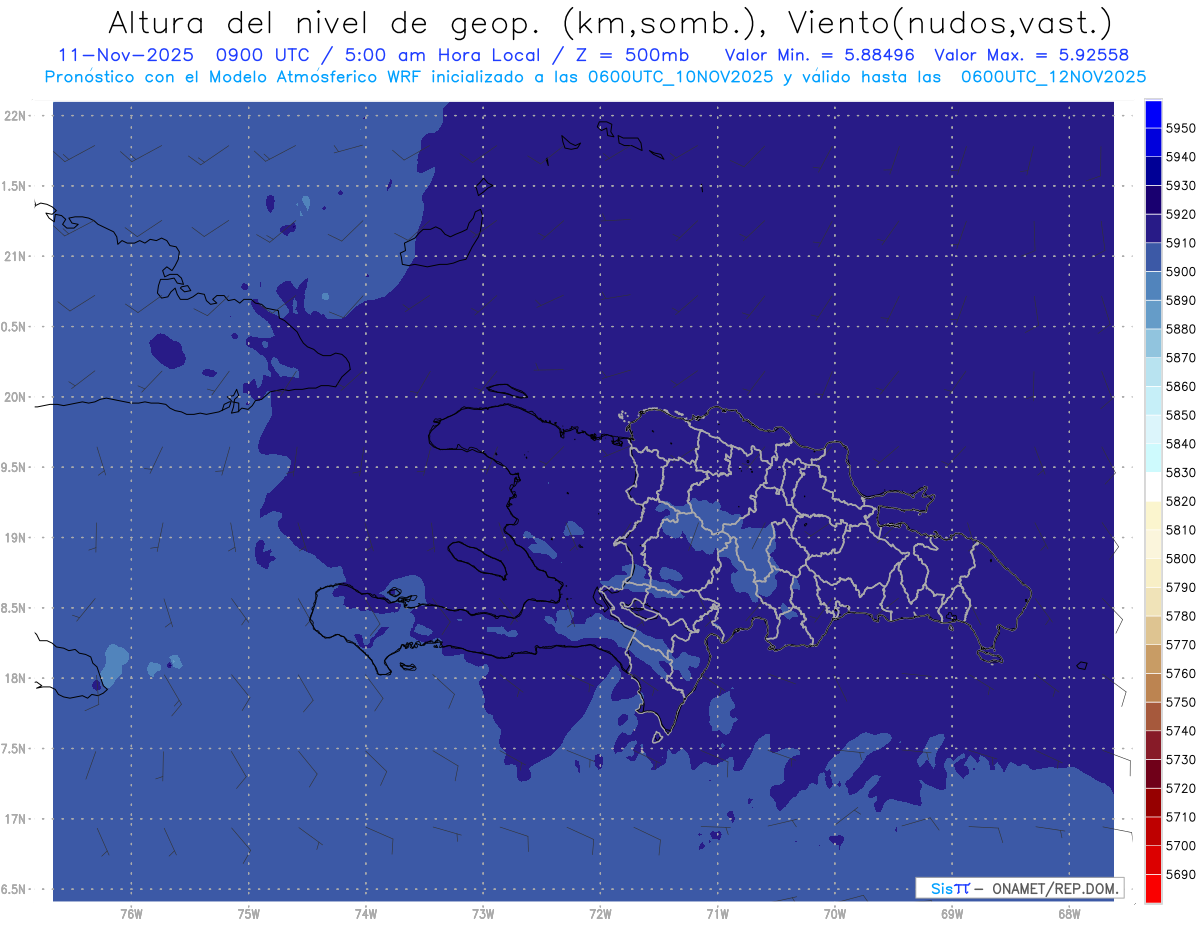
Task: Click the '5800' colorbar value
Action: (1181, 558)
